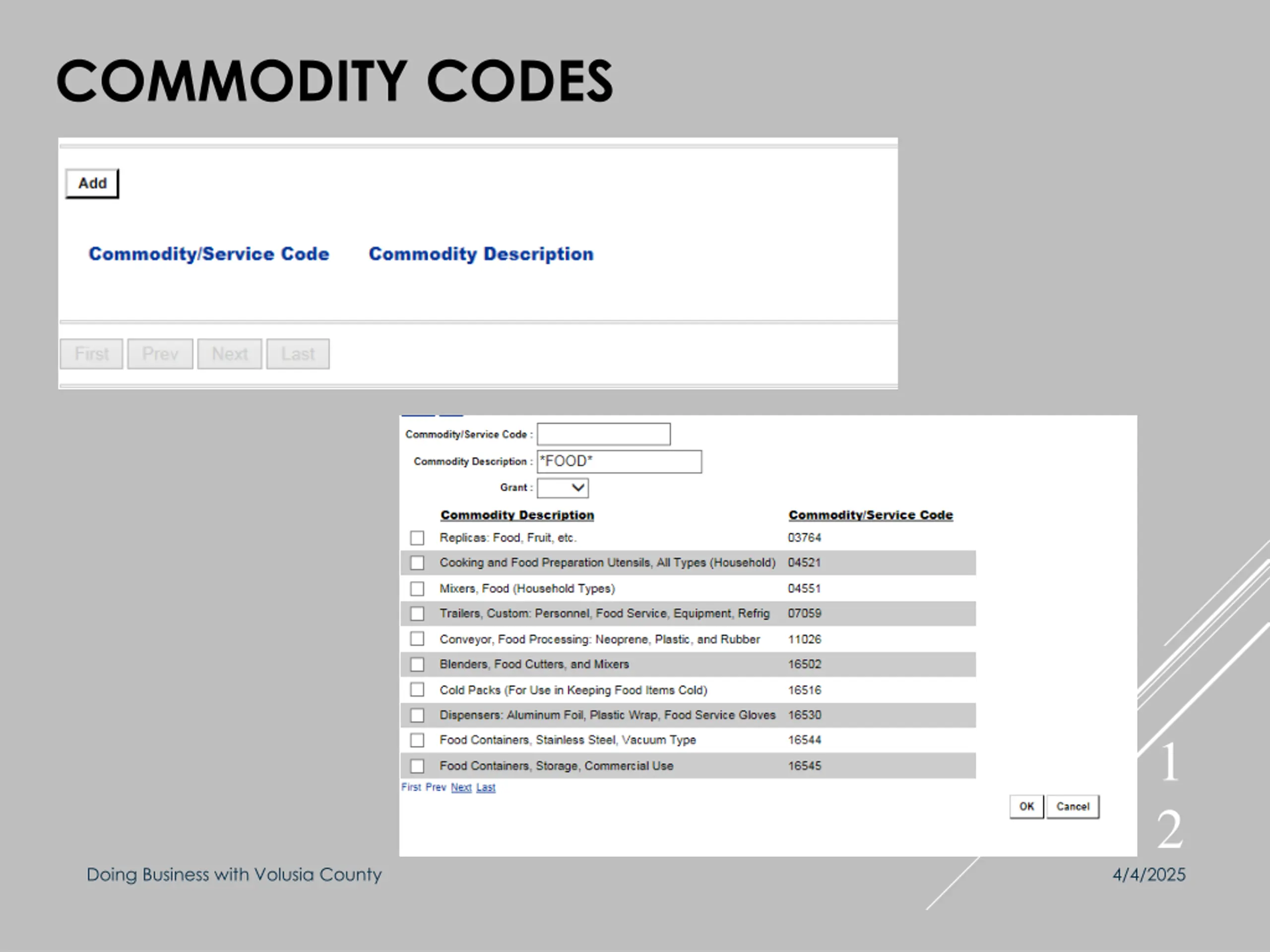This screenshot has width=1270, height=952.
Task: Click 'Conveyor, Food Processing' description text
Action: tap(600, 639)
